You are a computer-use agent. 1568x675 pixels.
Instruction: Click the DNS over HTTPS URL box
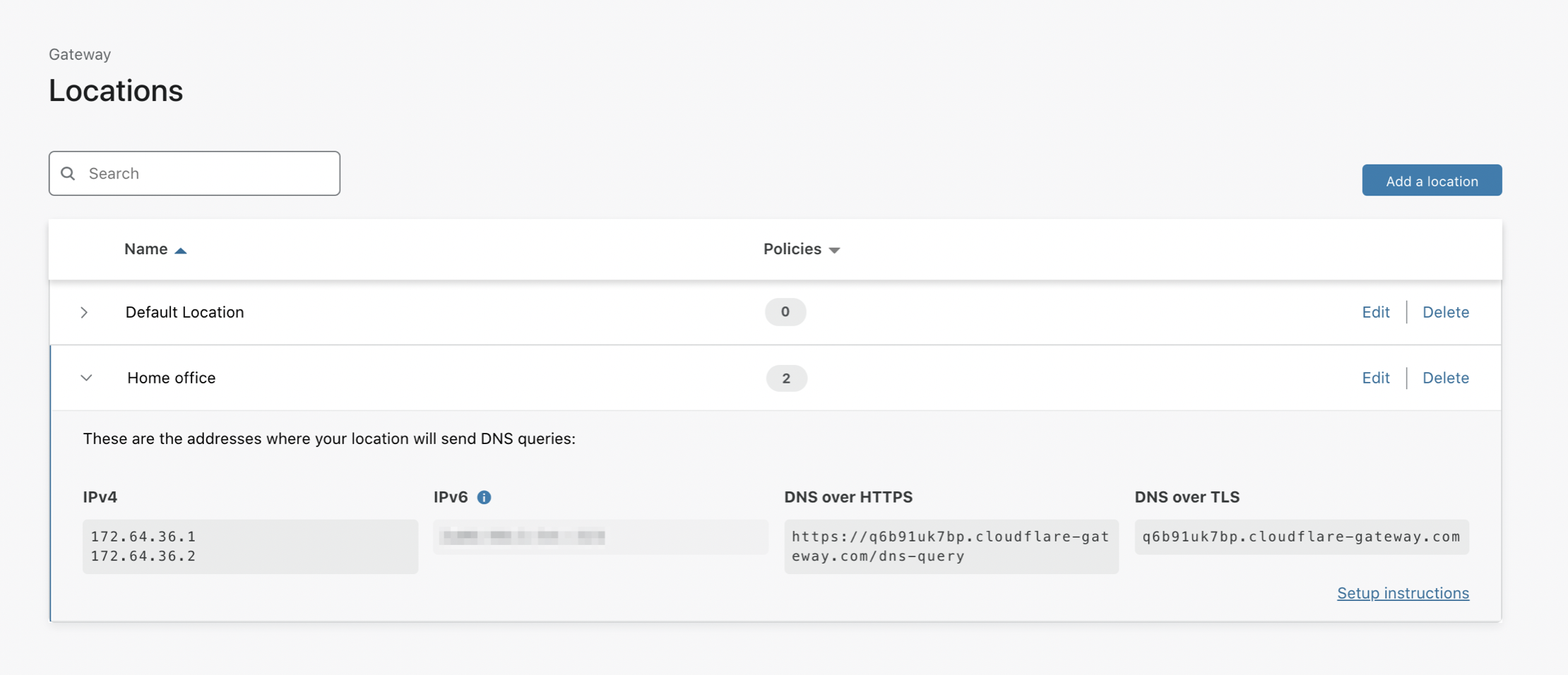click(x=951, y=546)
